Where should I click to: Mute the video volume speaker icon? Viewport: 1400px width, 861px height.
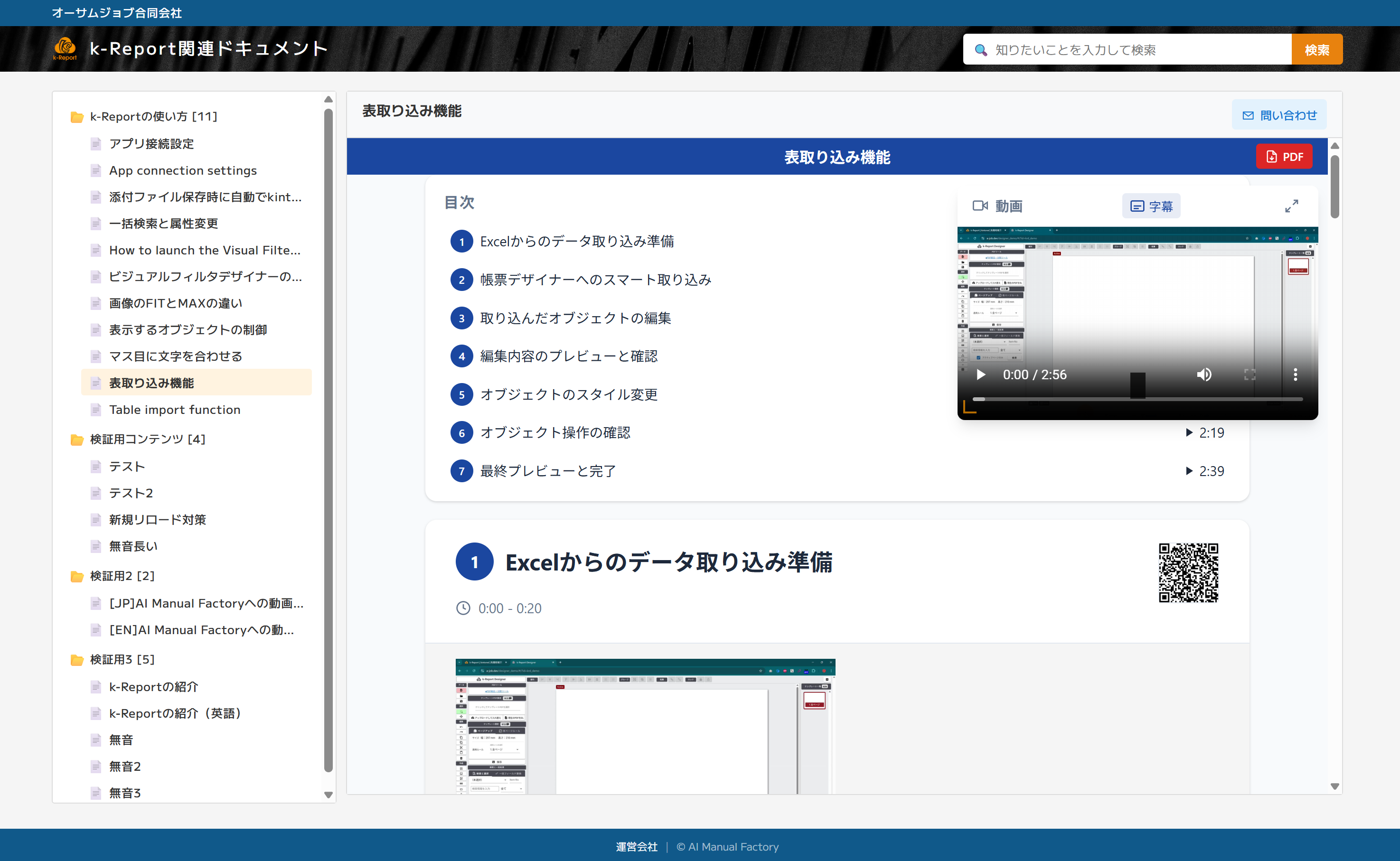pos(1203,374)
